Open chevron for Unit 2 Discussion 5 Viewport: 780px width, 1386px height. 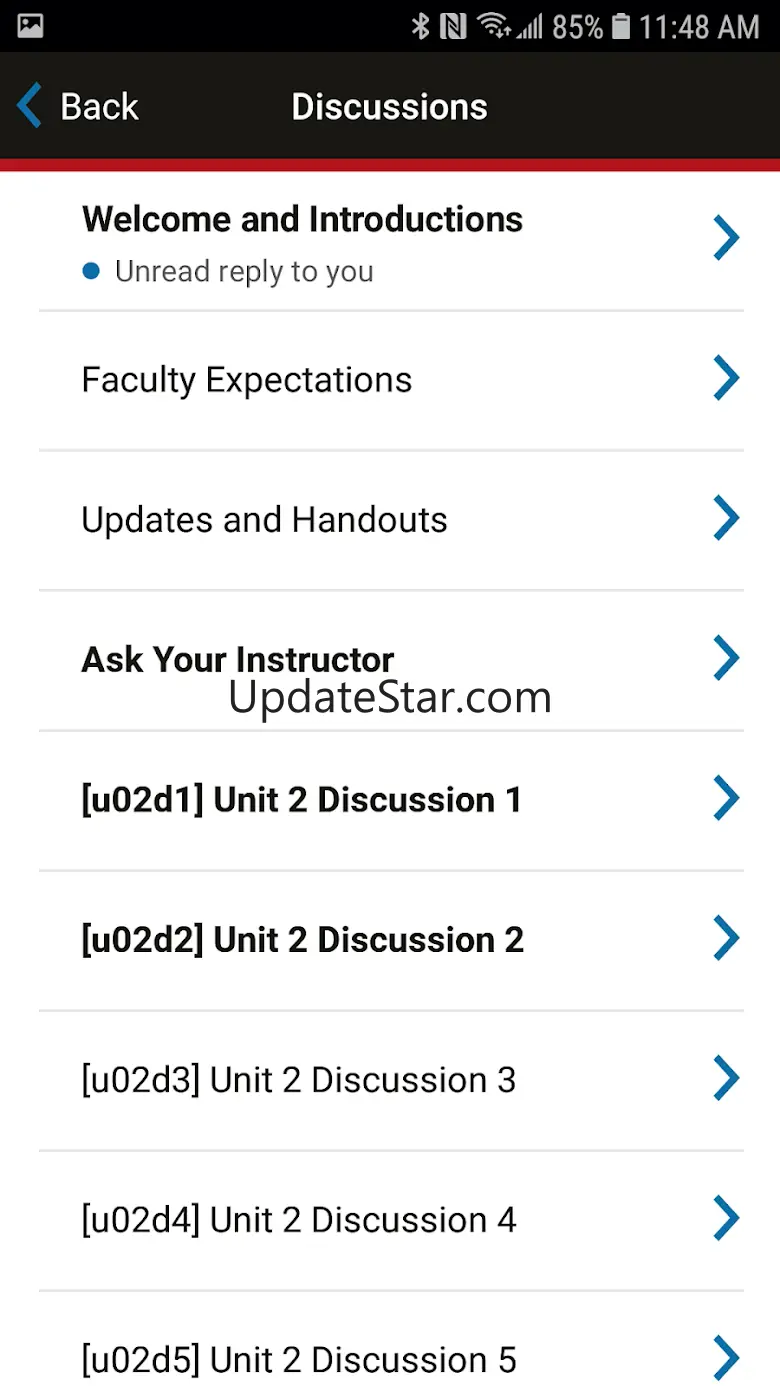tap(726, 1358)
